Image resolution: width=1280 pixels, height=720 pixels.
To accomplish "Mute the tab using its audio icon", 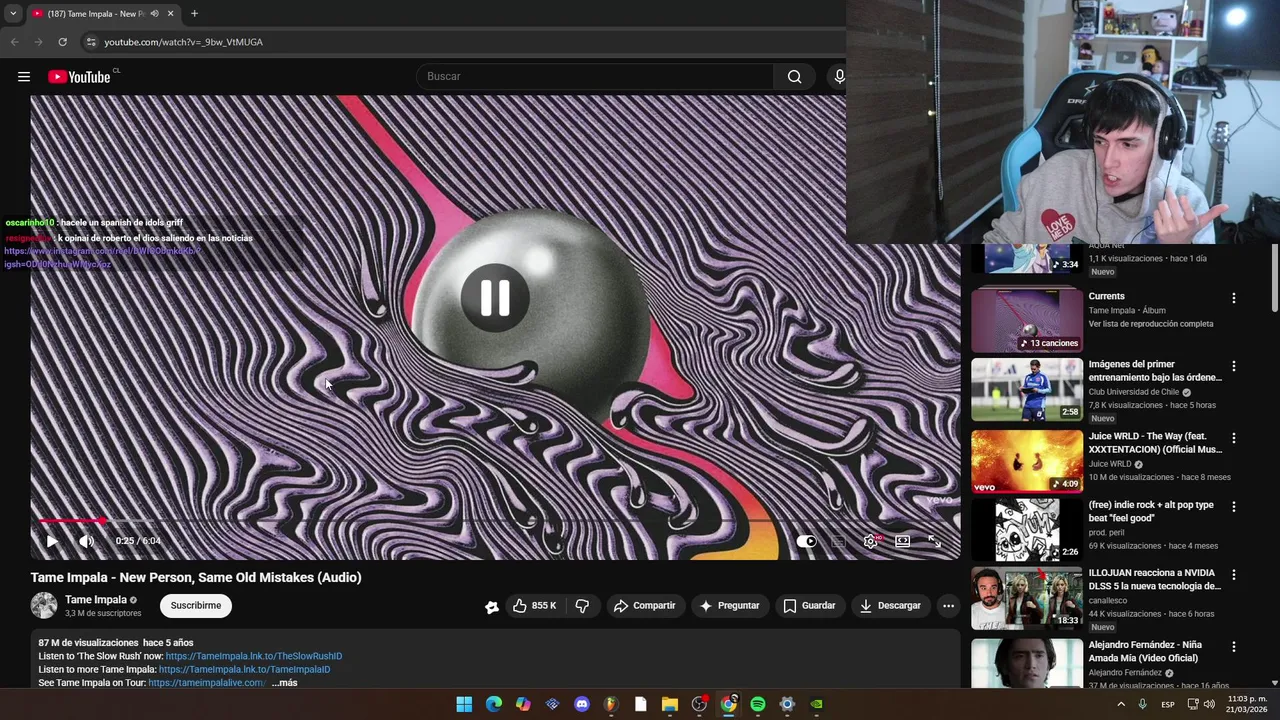I will [x=154, y=14].
